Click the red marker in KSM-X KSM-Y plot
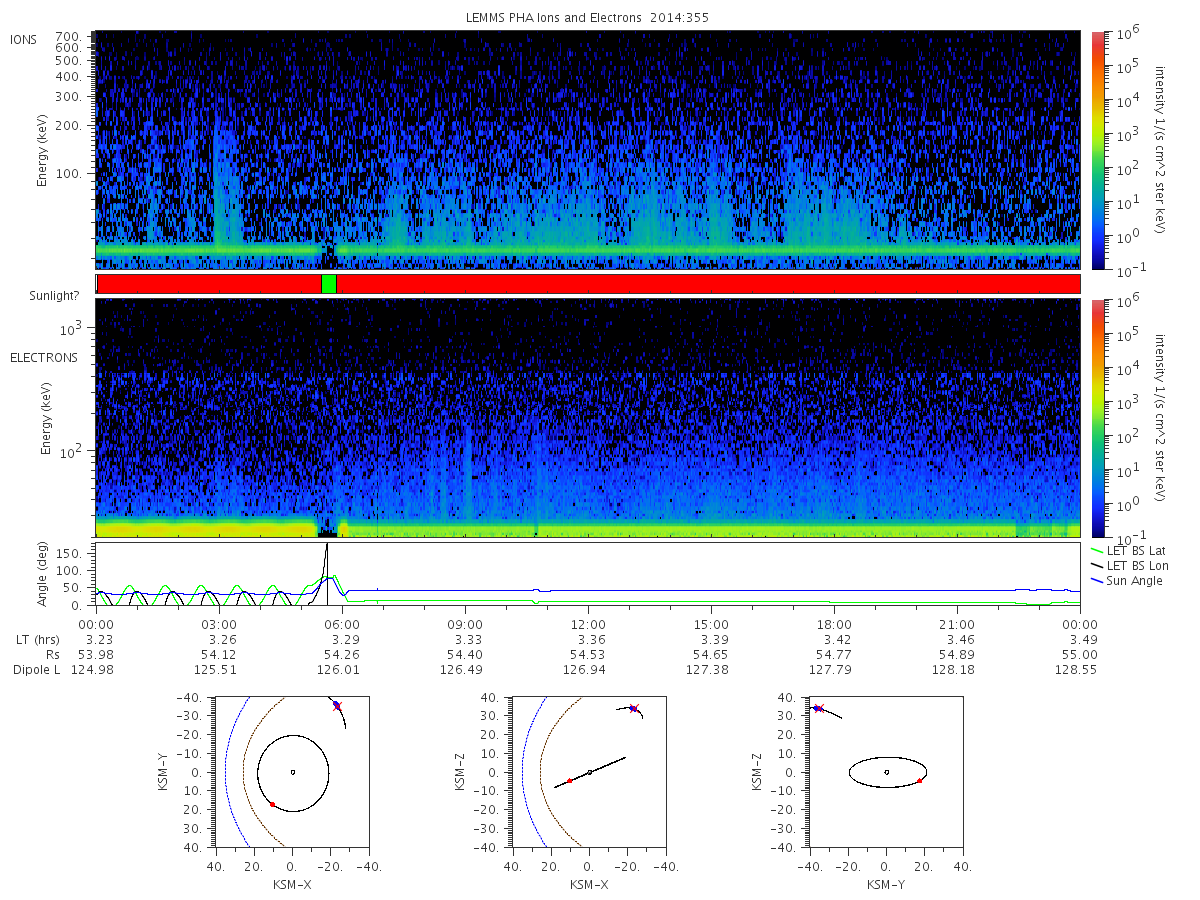Screen dimensions: 1200x900 [272, 804]
